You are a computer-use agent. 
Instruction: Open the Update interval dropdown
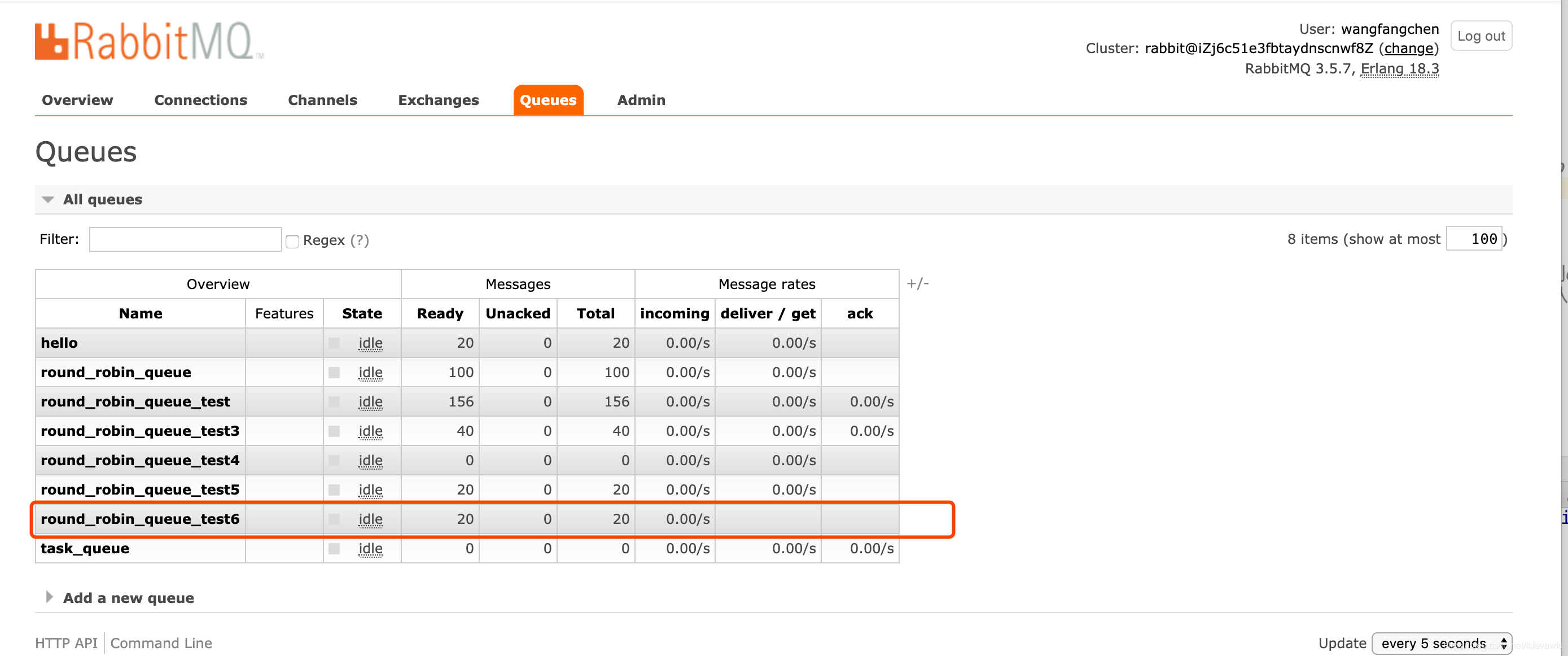(1442, 643)
